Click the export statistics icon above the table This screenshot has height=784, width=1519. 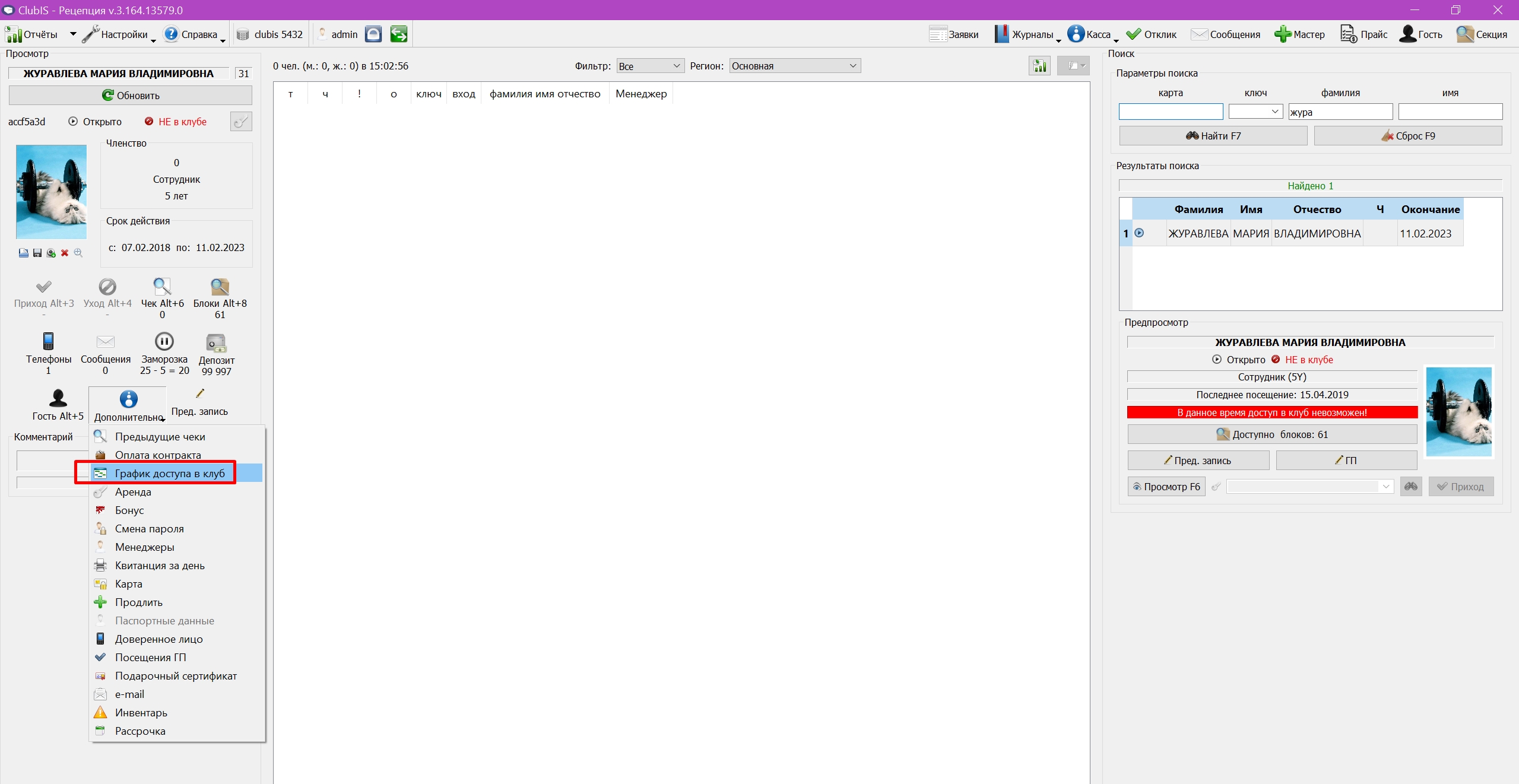pyautogui.click(x=1039, y=66)
